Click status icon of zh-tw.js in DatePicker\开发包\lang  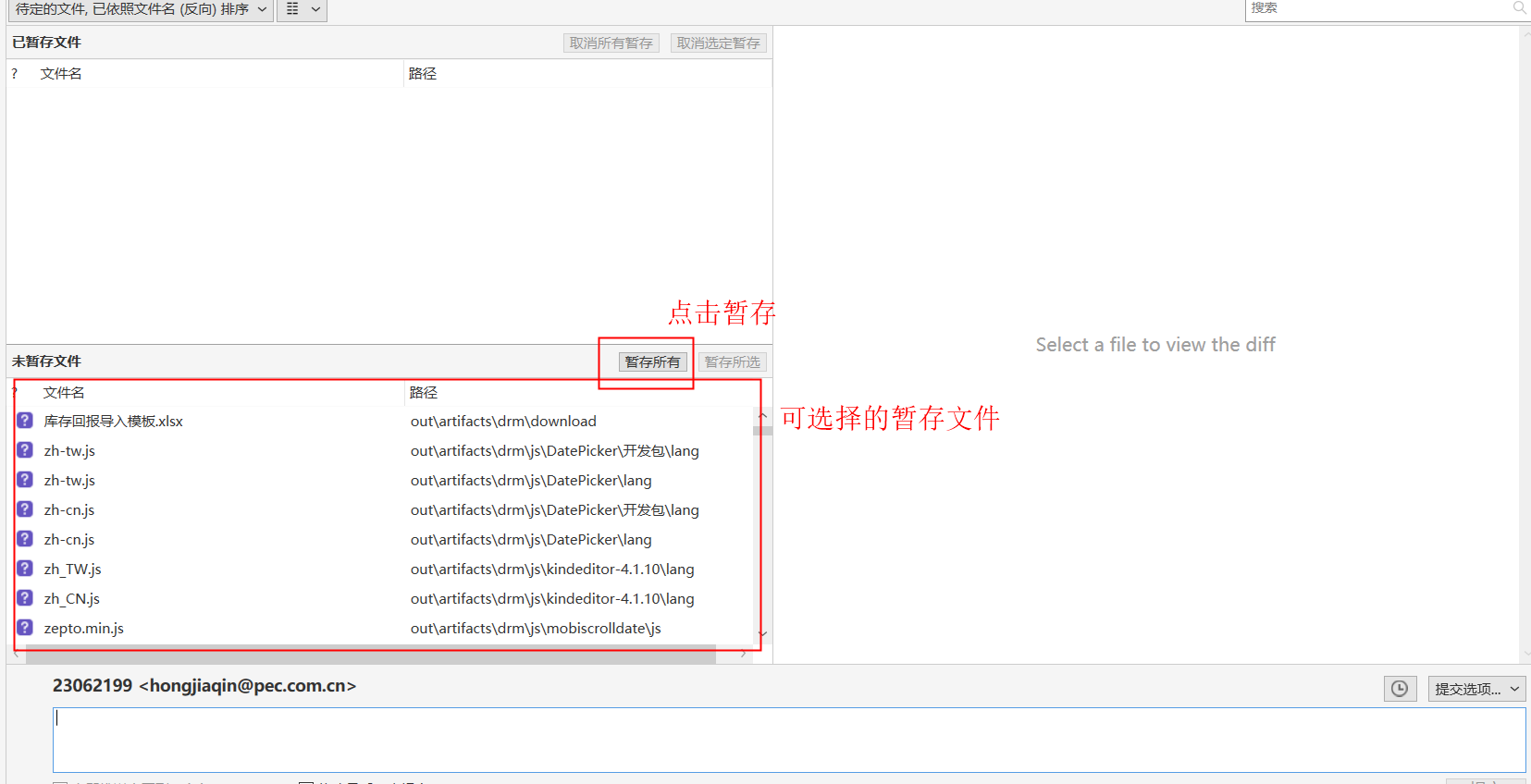(25, 450)
